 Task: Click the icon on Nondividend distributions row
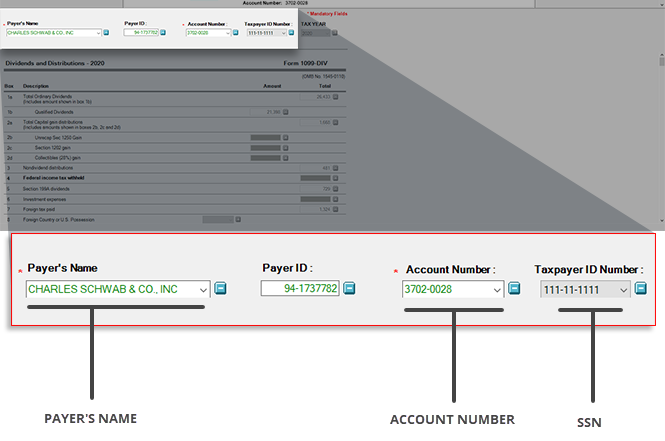[x=335, y=168]
